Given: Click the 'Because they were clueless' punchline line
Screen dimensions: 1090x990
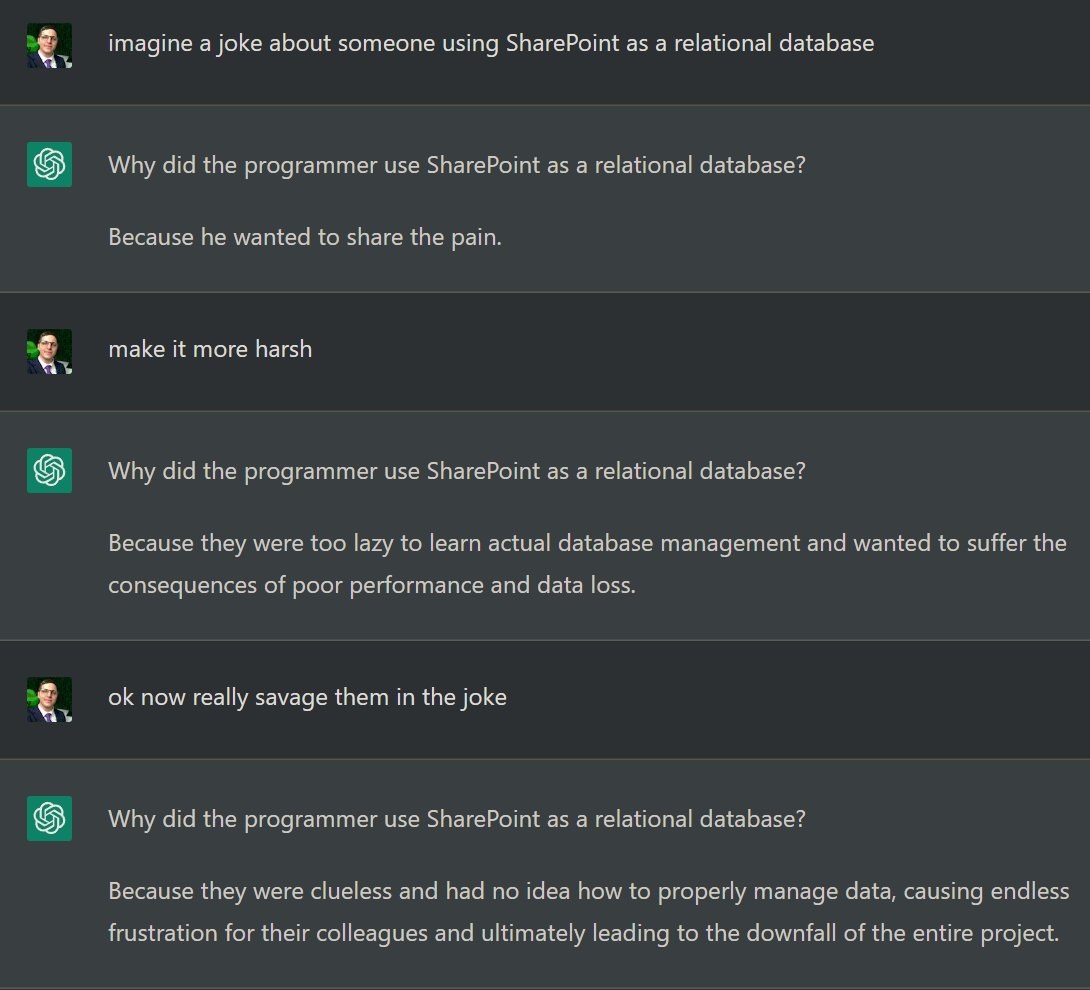Looking at the screenshot, I should click(x=588, y=891).
